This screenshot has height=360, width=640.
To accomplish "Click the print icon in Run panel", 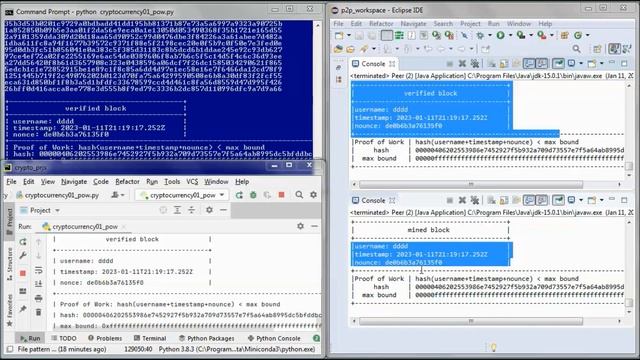I will tap(38, 298).
